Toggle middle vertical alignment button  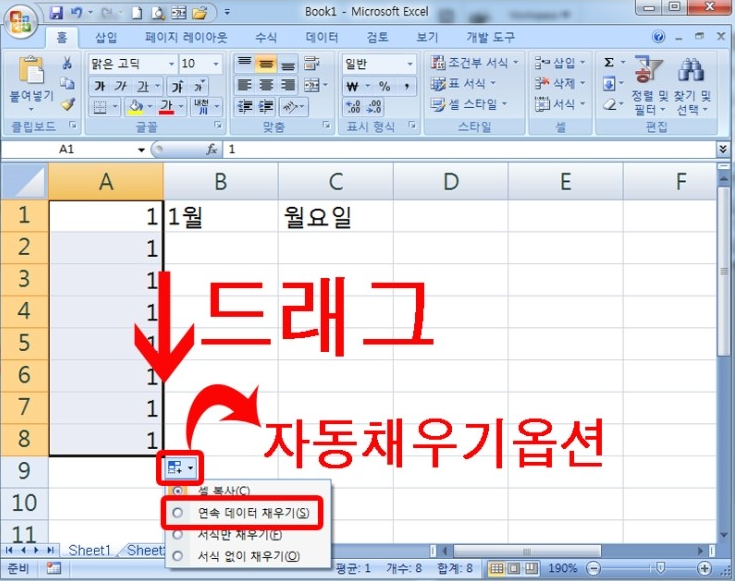[x=266, y=64]
